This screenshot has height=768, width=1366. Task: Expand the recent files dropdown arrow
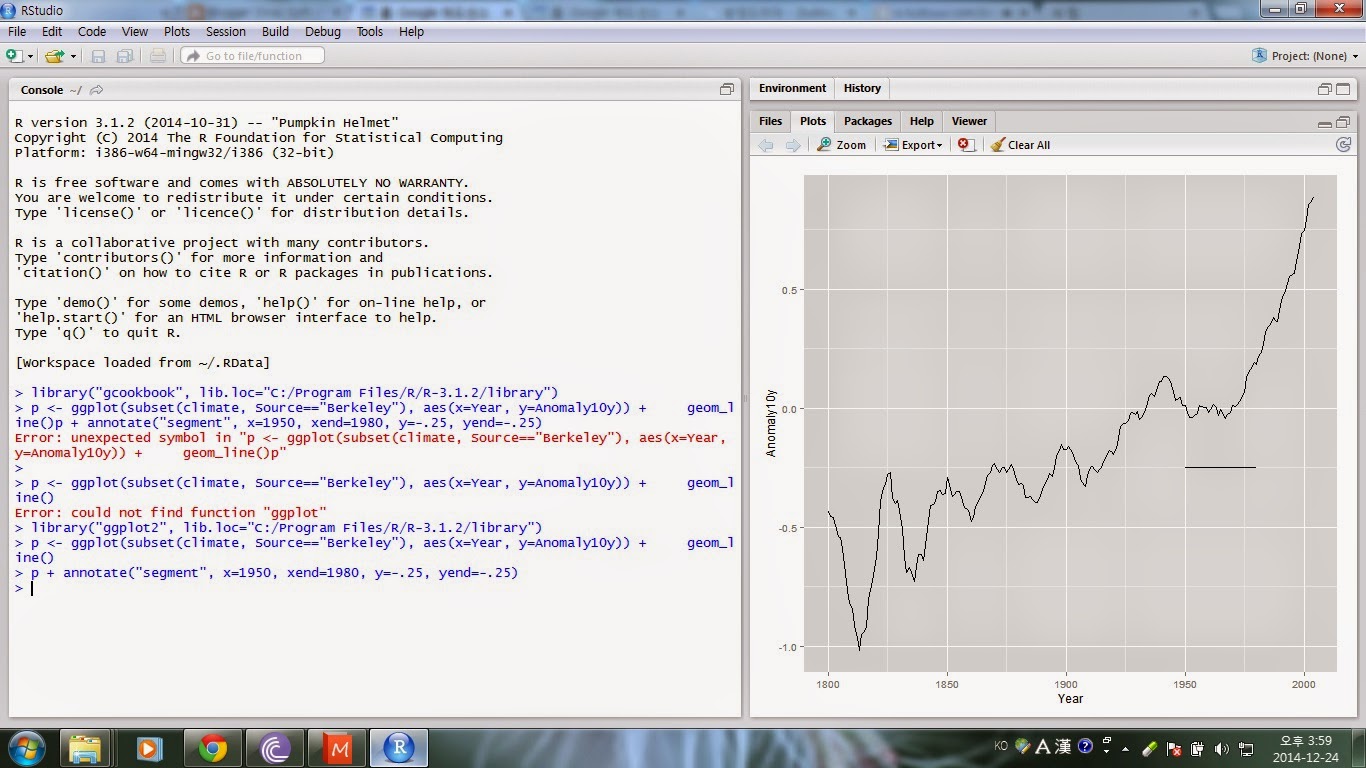(x=73, y=57)
